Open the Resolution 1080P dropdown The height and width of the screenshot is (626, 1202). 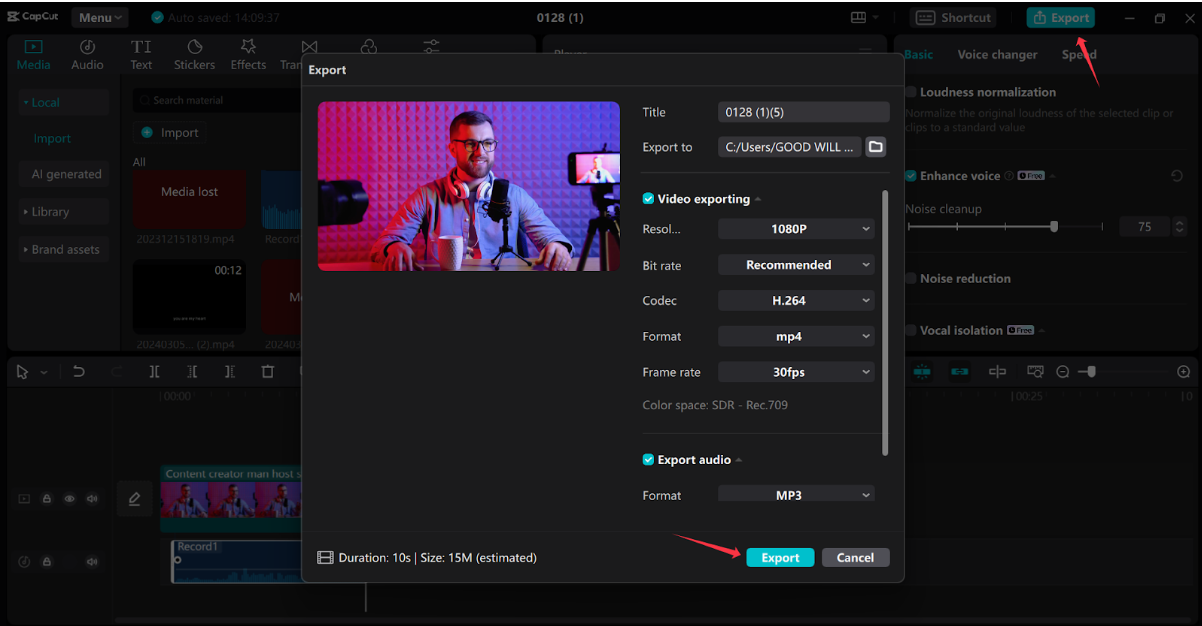tap(796, 229)
